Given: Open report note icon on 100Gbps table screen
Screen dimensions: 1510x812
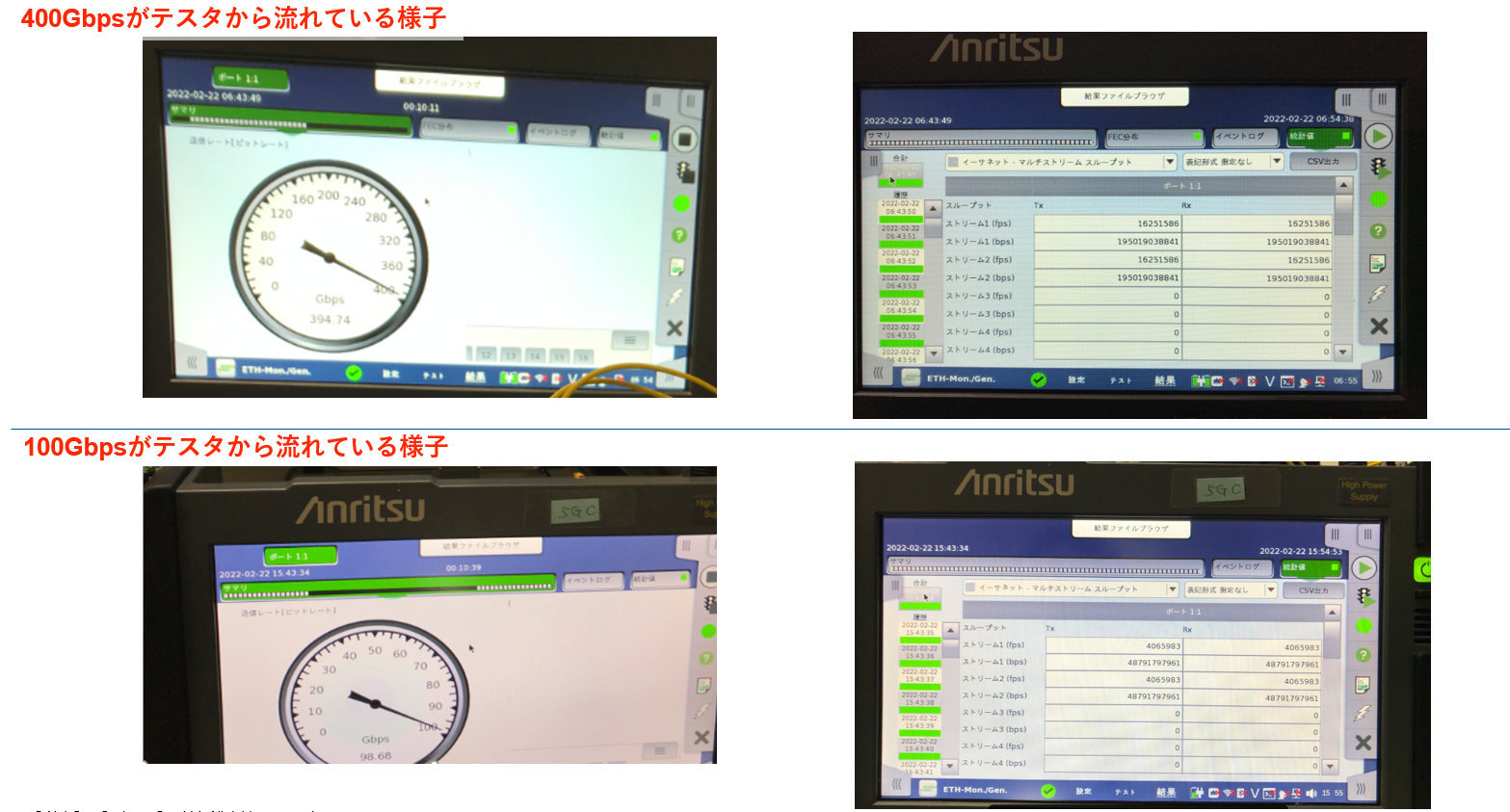Looking at the screenshot, I should point(1363,685).
